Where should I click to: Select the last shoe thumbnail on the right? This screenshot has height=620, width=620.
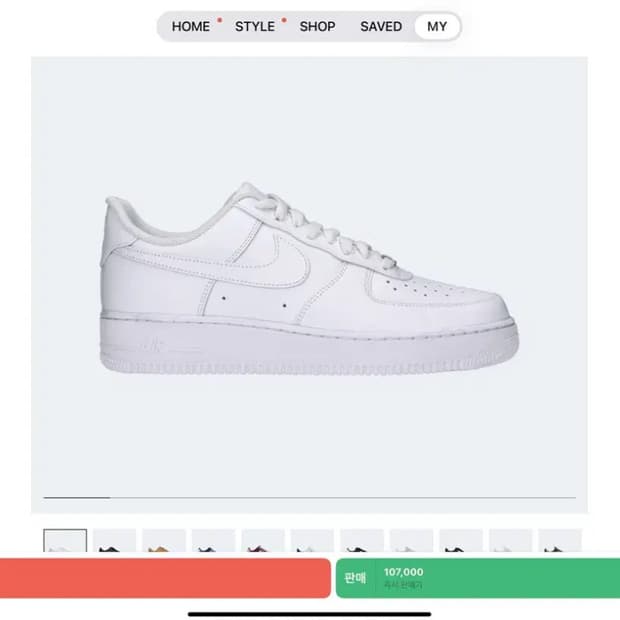[560, 541]
